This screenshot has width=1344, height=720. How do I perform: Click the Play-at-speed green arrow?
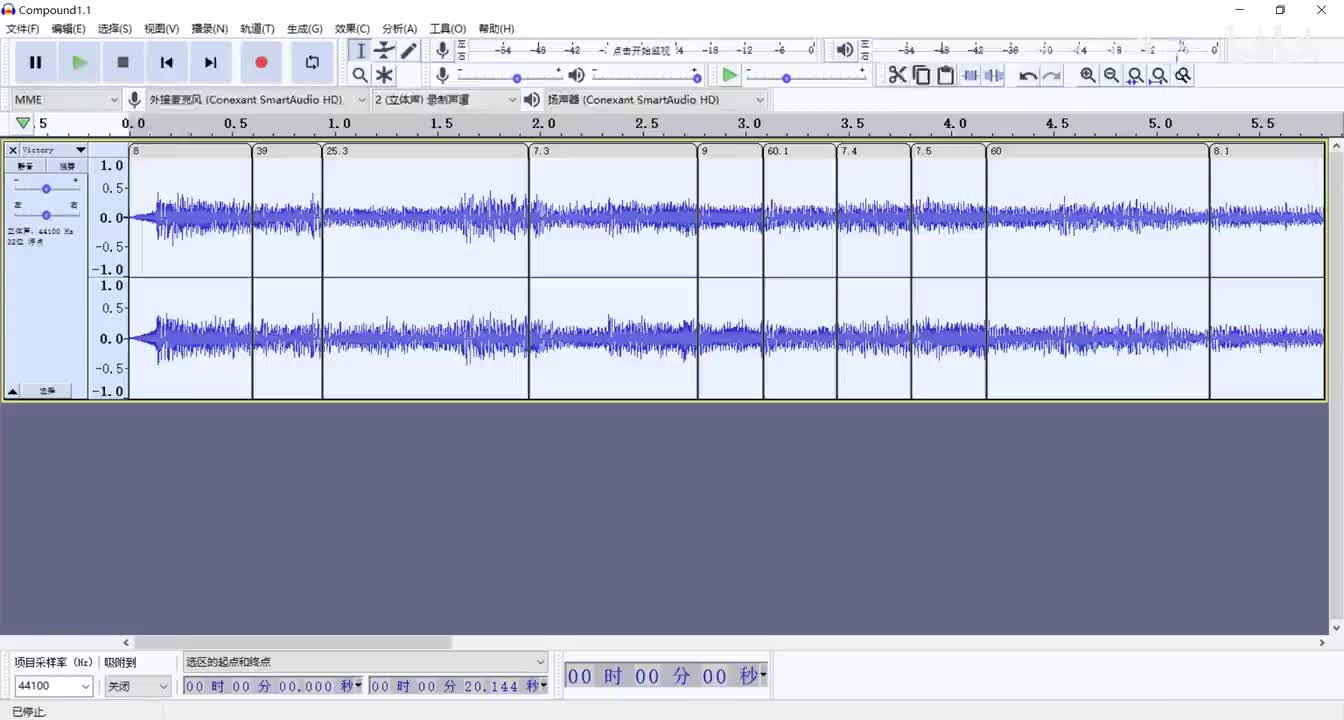click(x=730, y=75)
